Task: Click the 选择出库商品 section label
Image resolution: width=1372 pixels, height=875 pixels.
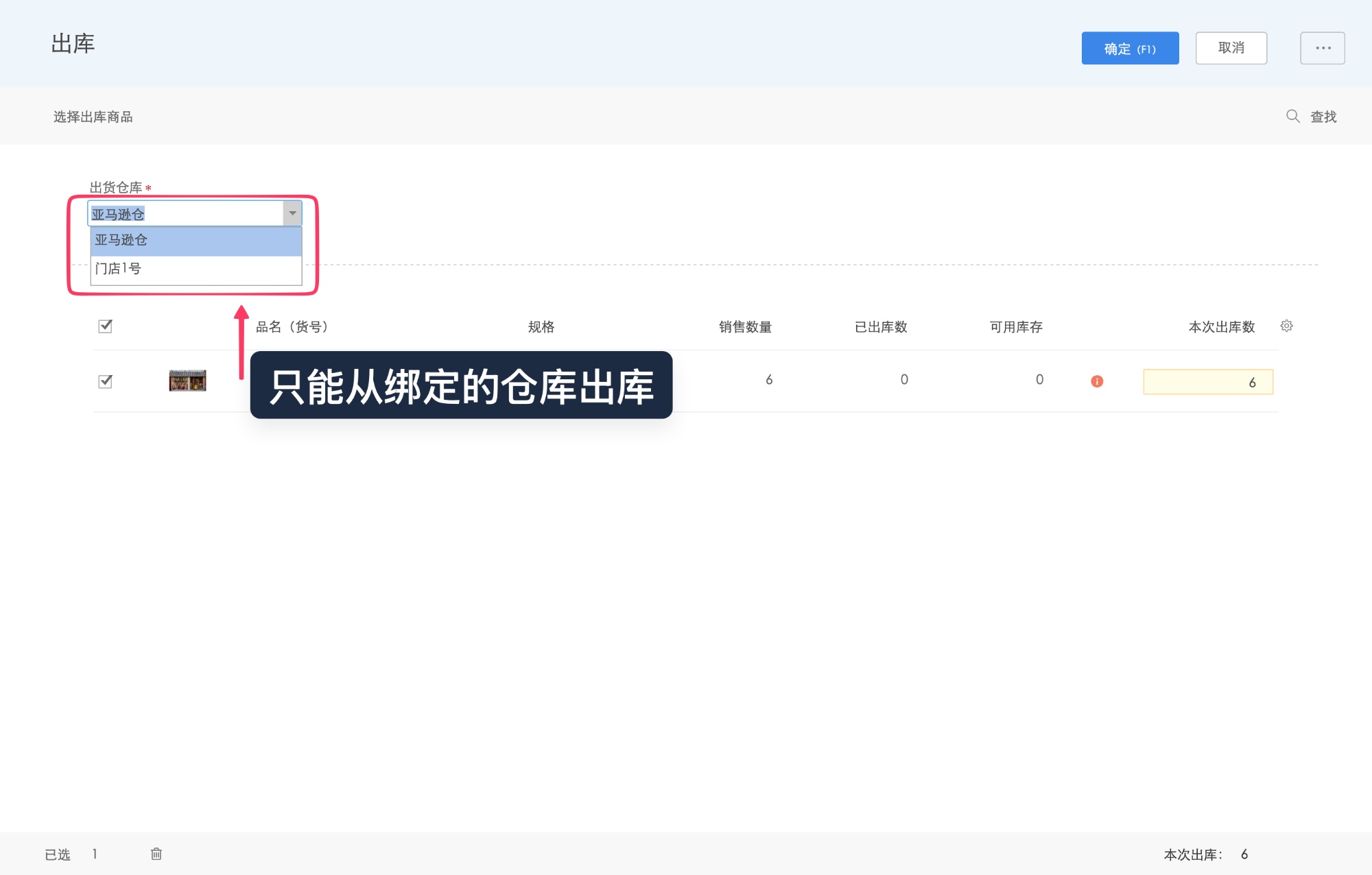Action: pos(93,117)
